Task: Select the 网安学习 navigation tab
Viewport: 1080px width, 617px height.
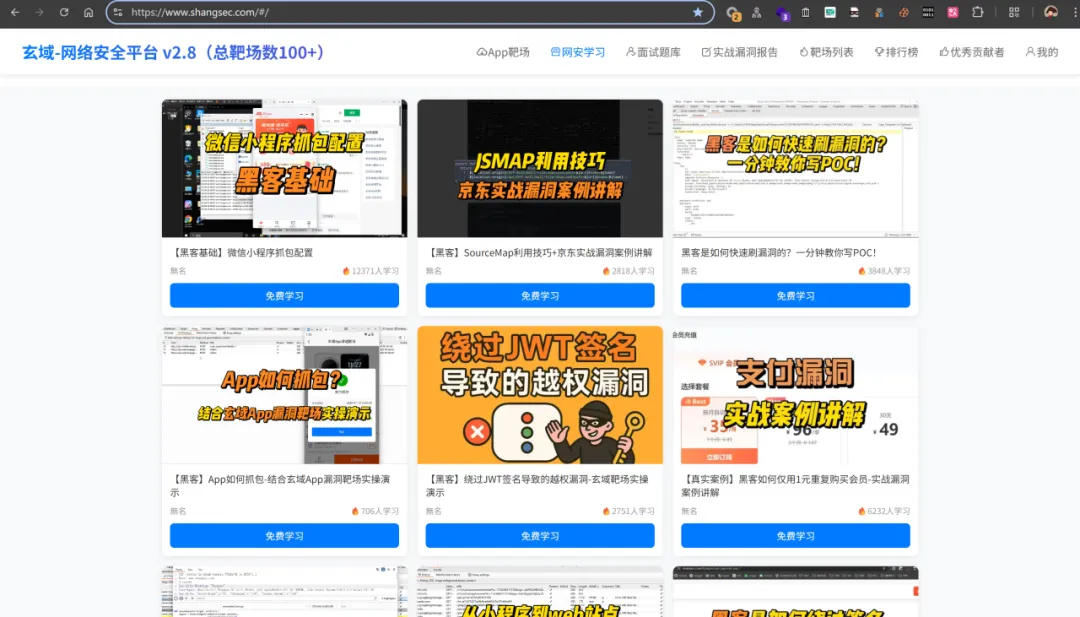Action: [x=578, y=52]
